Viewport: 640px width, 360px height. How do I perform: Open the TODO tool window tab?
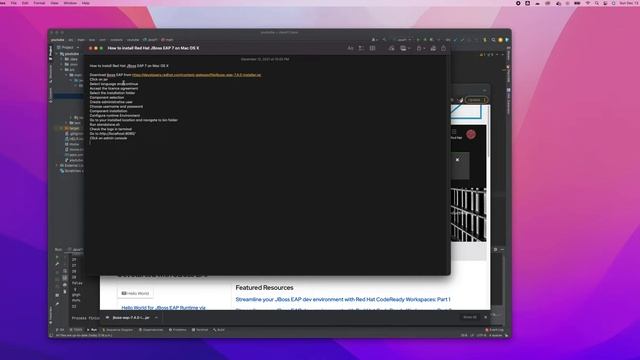point(76,330)
